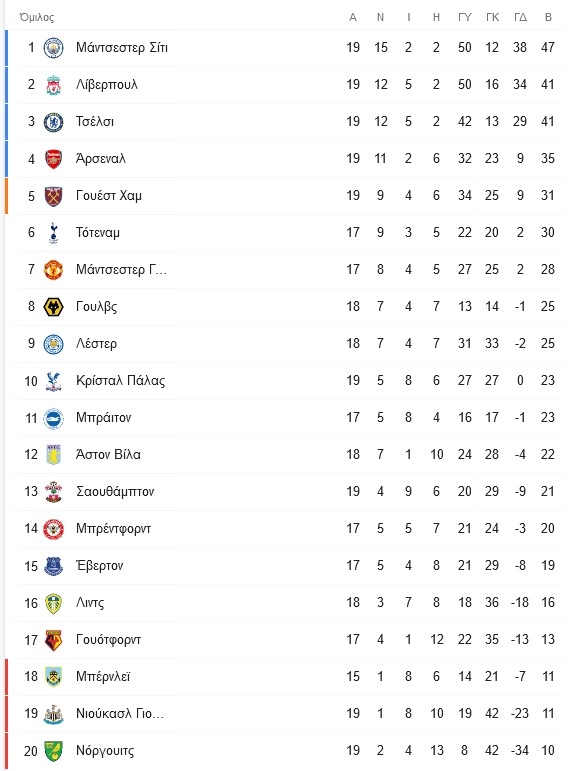The image size is (569, 771).
Task: Select the Άστον Βίλα row
Action: pyautogui.click(x=285, y=455)
